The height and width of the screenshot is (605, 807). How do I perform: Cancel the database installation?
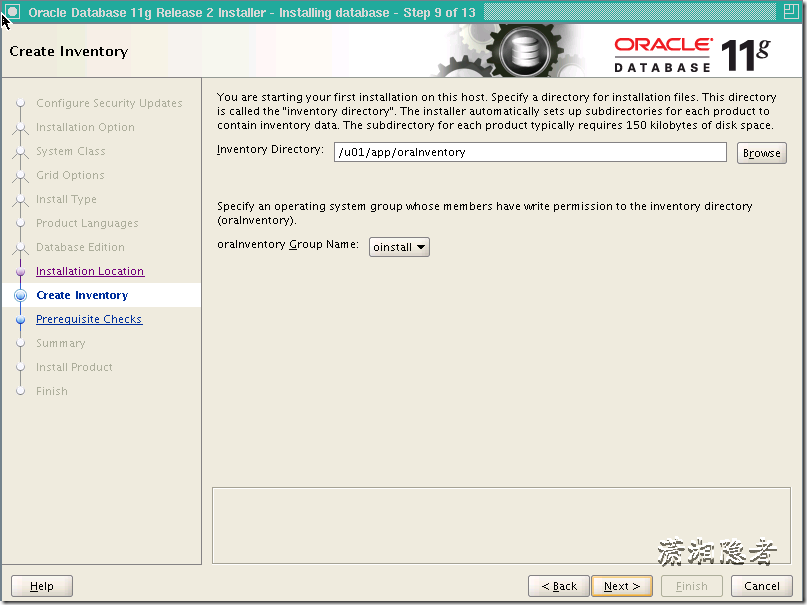761,585
